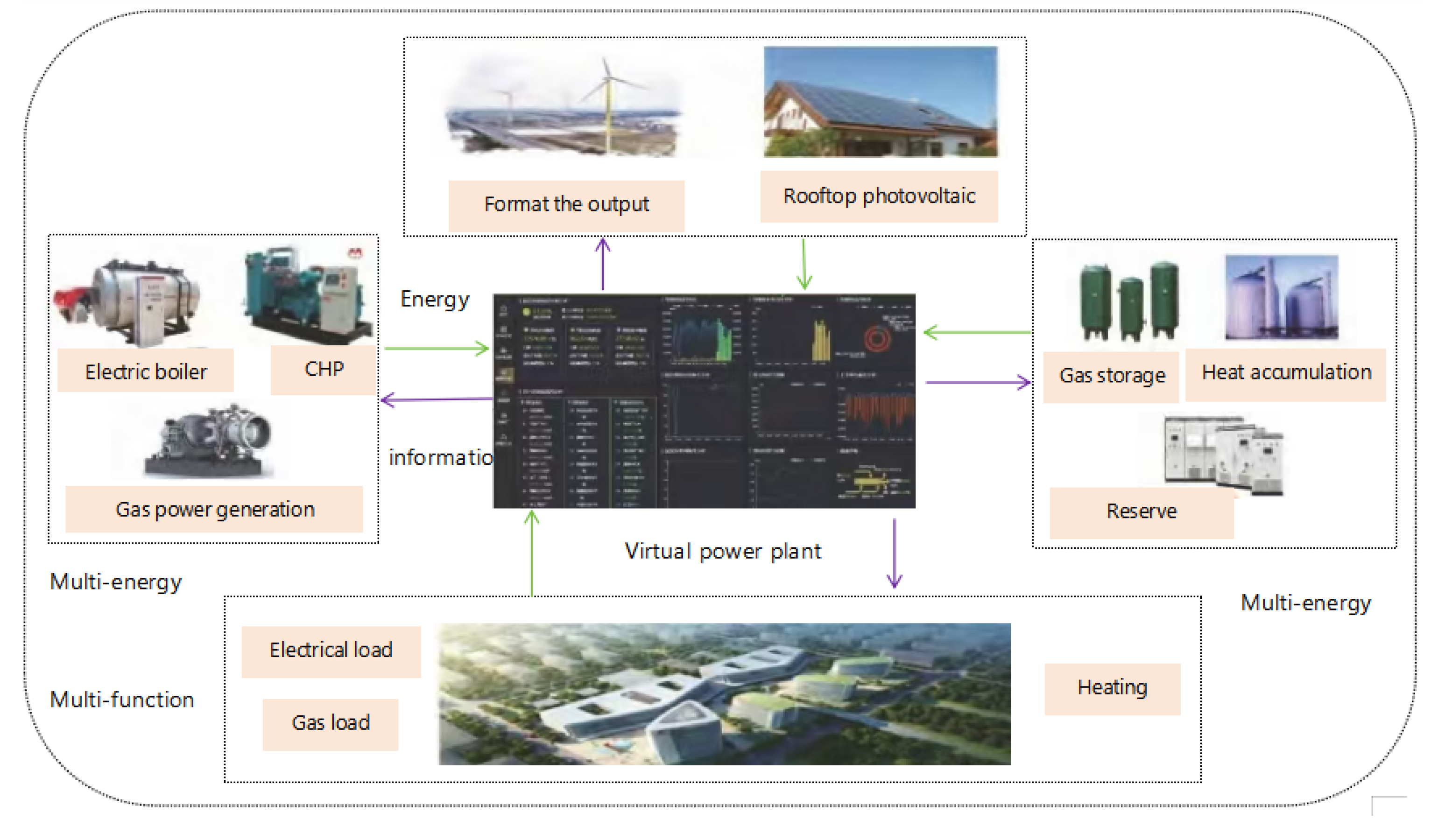Click the aerial campus building image
The height and width of the screenshot is (840, 1438).
click(724, 693)
